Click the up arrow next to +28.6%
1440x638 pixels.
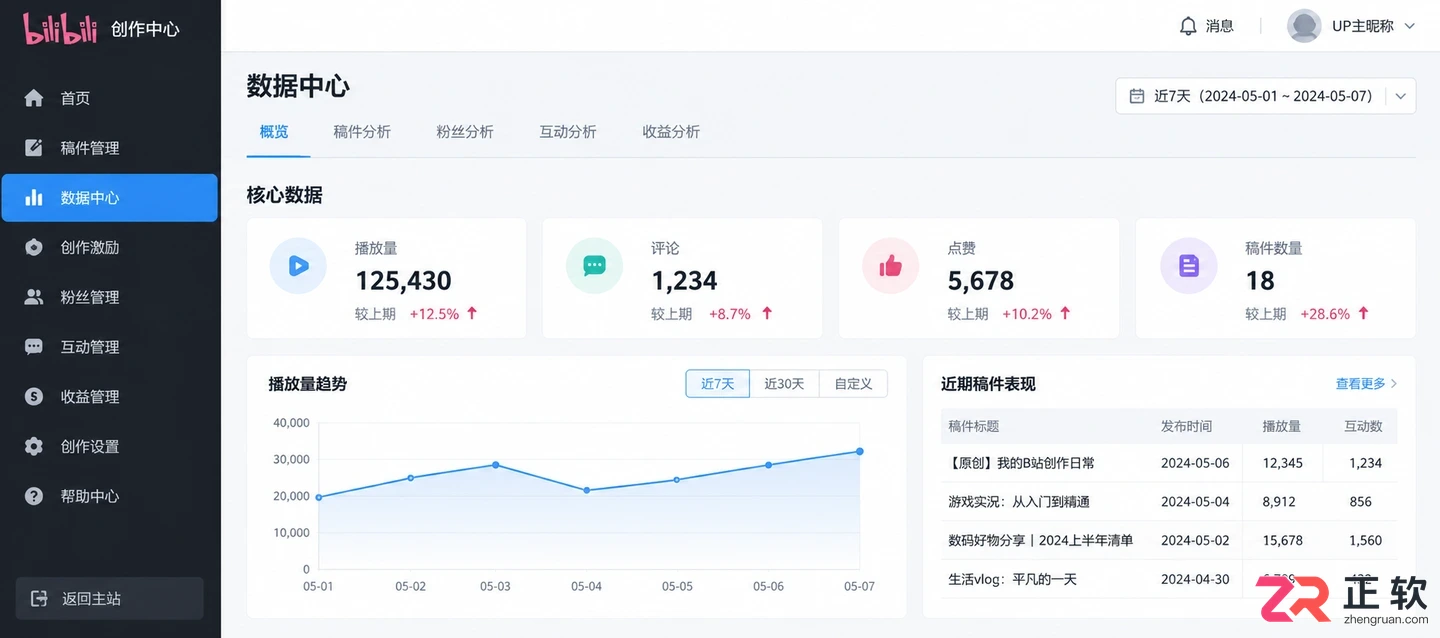coord(1363,313)
